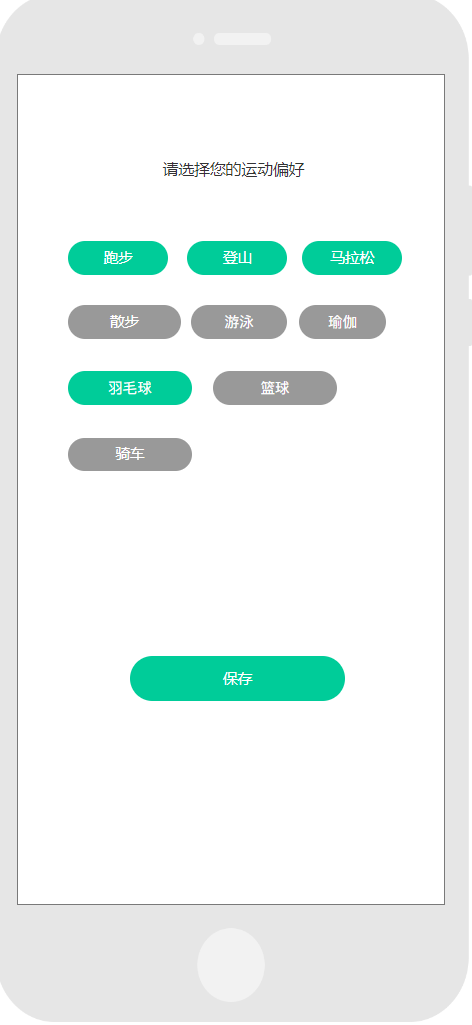The image size is (472, 1025).
Task: Click the front camera dot
Action: (x=199, y=39)
